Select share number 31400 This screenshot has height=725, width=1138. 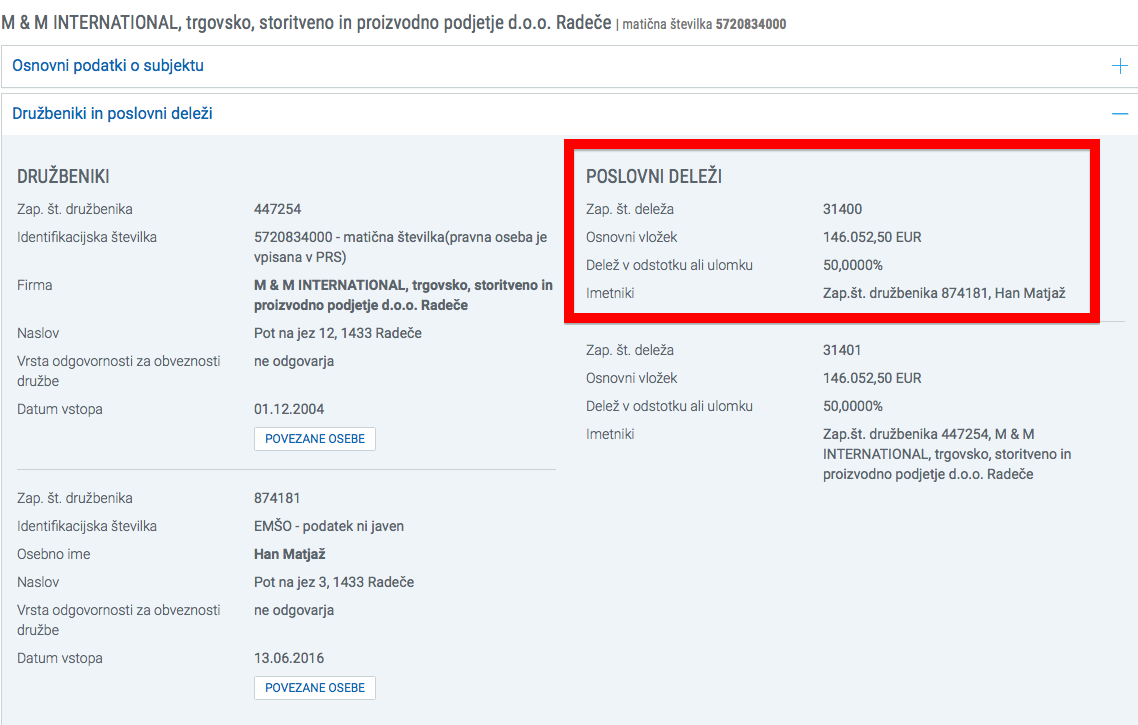[843, 209]
